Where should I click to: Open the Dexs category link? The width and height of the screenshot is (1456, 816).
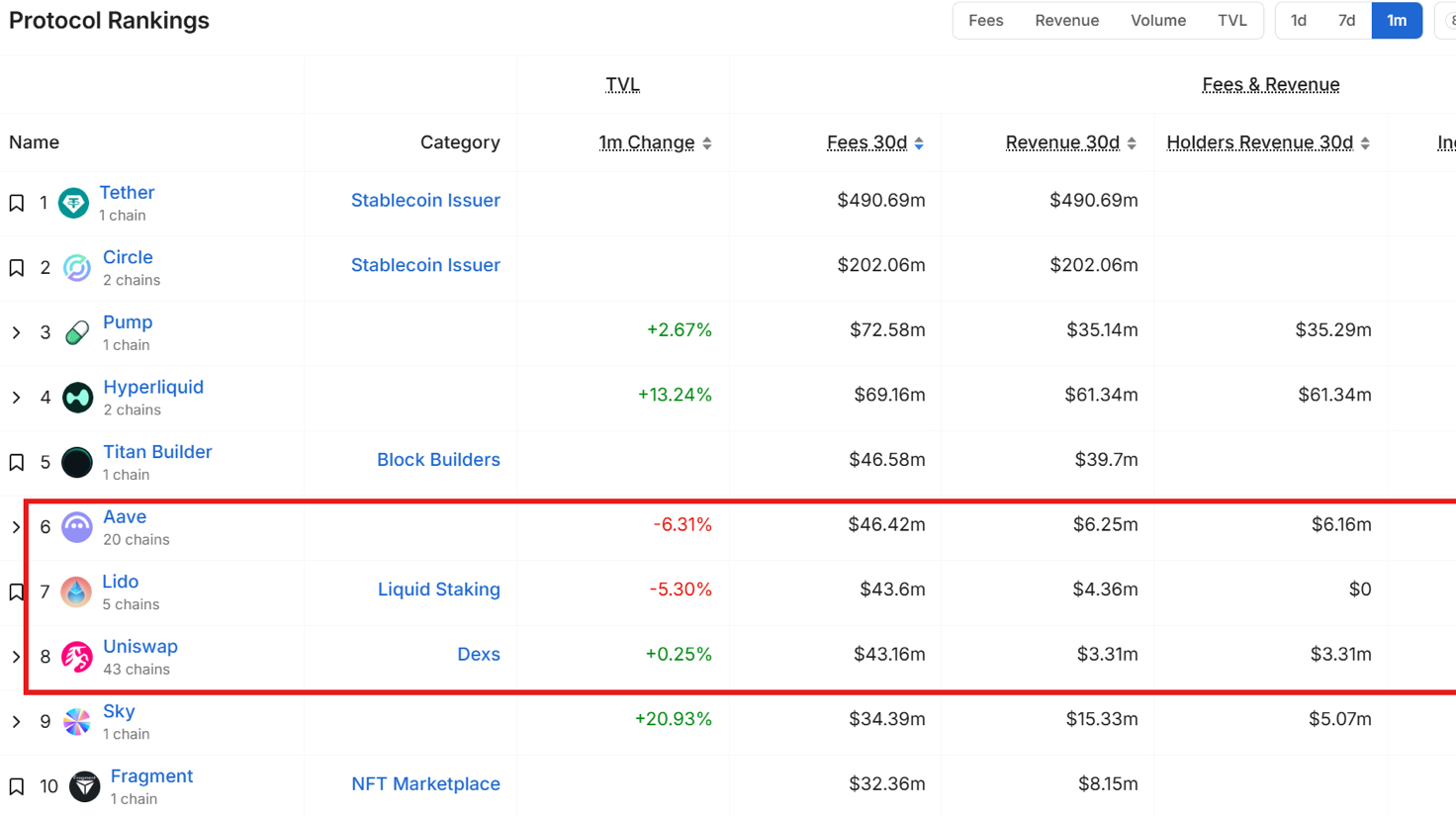point(479,655)
